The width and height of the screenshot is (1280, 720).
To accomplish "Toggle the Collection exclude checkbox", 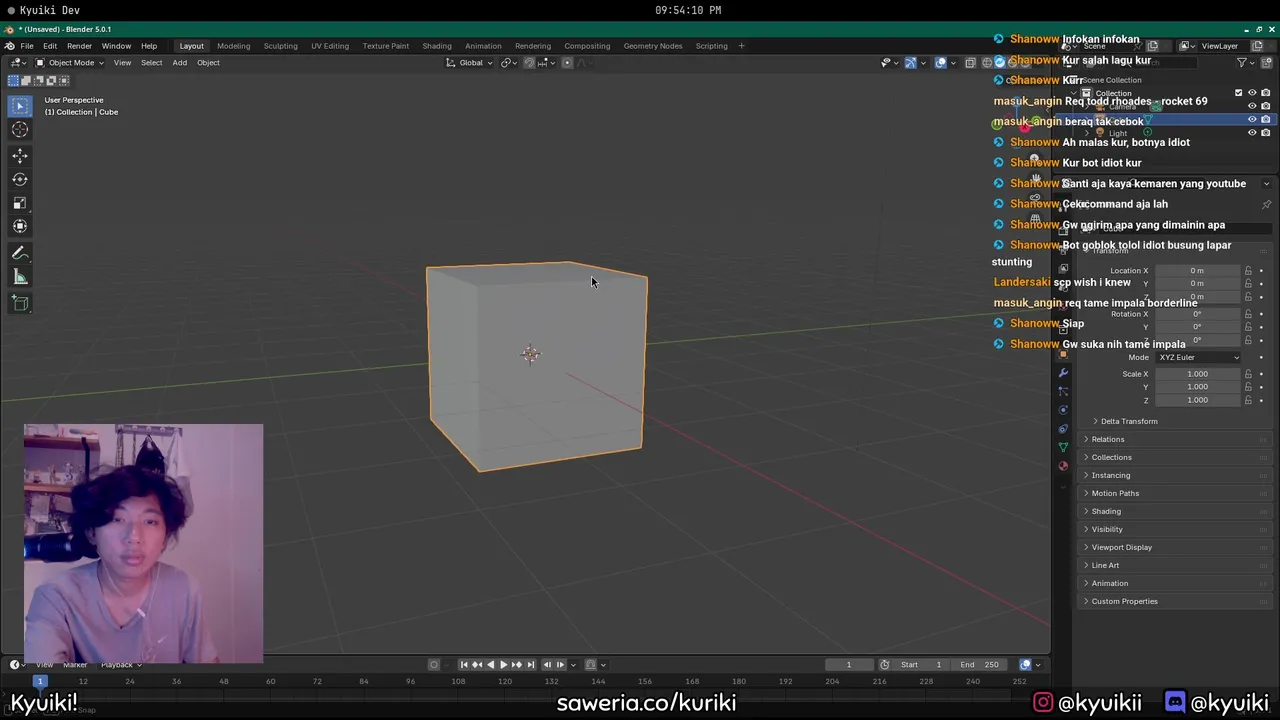I will (1238, 93).
